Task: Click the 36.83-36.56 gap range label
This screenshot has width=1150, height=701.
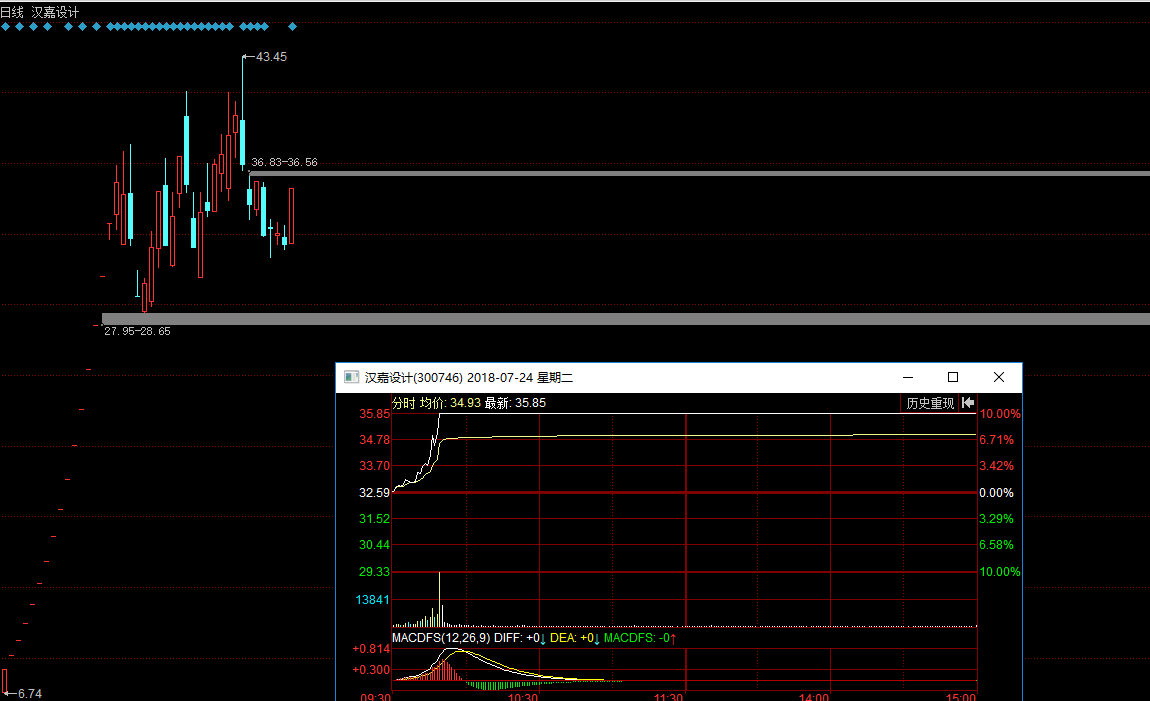Action: (x=284, y=162)
